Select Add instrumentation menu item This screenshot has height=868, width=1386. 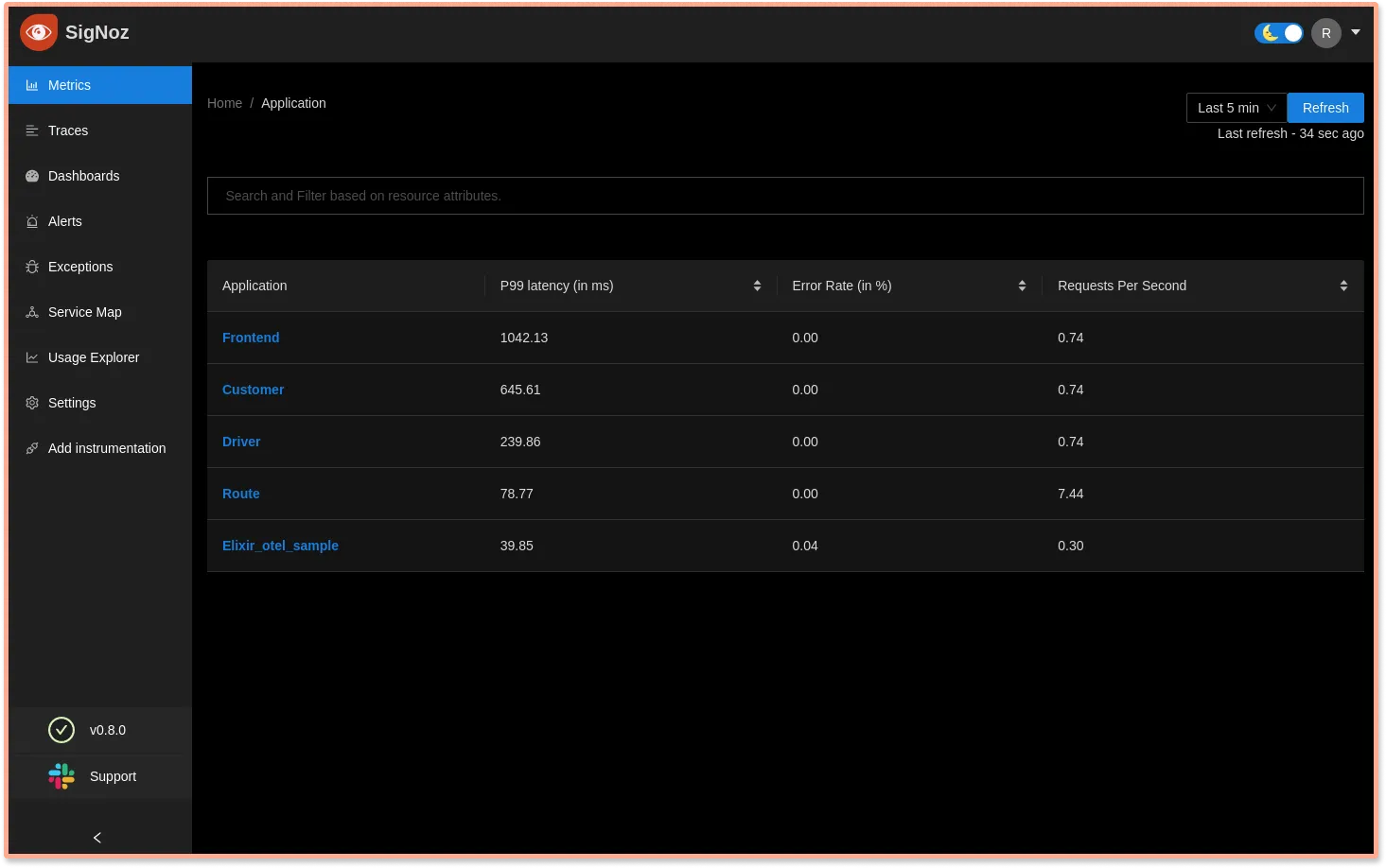(100, 448)
